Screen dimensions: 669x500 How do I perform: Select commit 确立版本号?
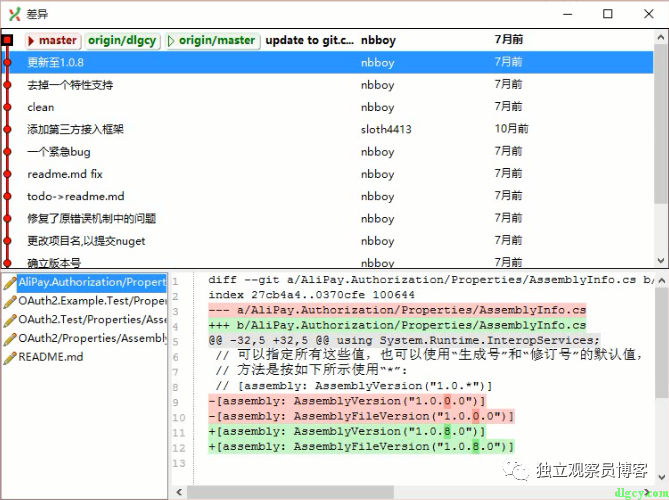[327, 261]
